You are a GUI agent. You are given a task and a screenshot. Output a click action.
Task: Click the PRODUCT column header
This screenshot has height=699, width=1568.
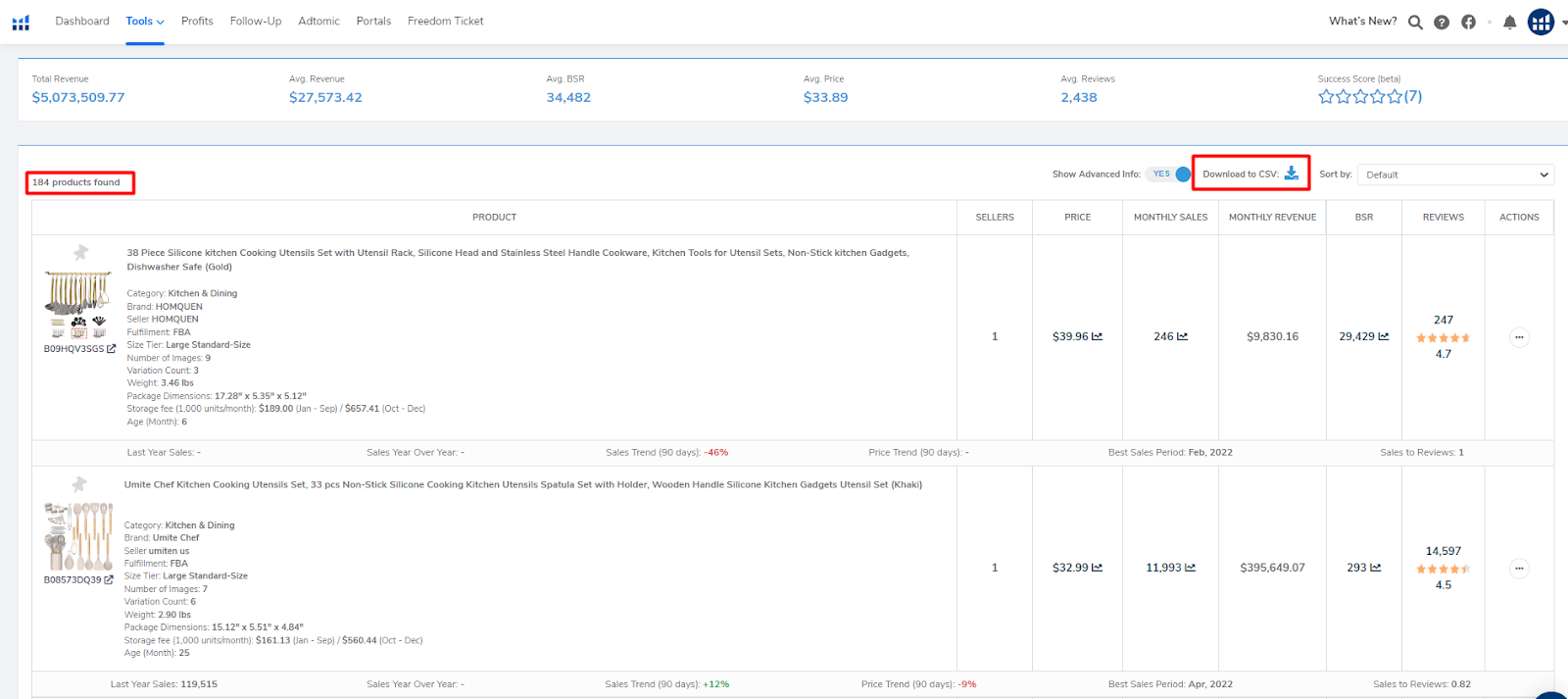point(495,218)
